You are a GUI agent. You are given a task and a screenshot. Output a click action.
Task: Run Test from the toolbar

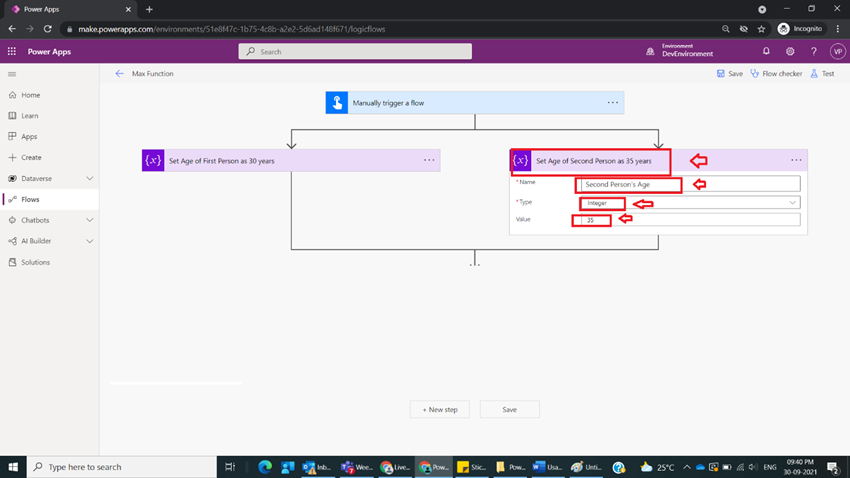tap(822, 74)
